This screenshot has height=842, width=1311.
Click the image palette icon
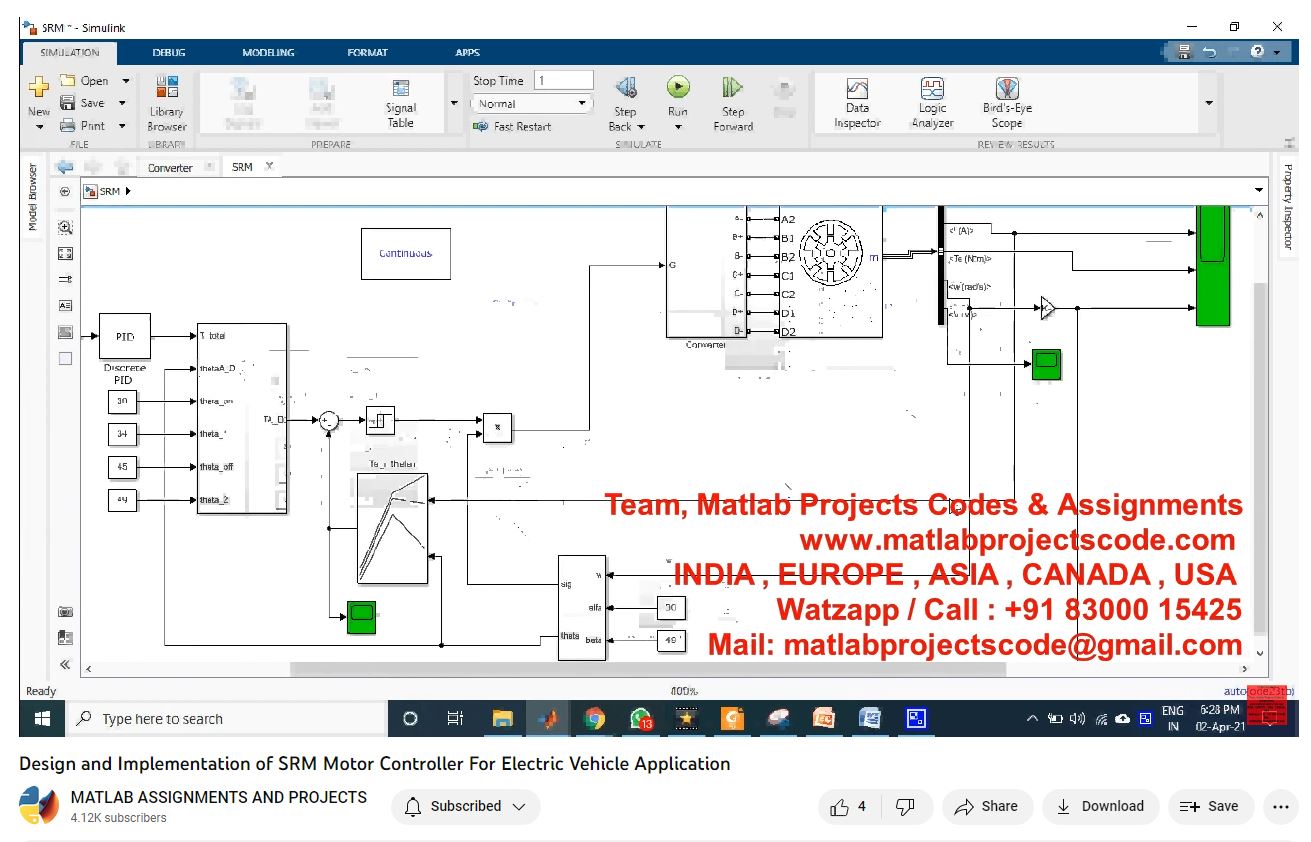(65, 331)
